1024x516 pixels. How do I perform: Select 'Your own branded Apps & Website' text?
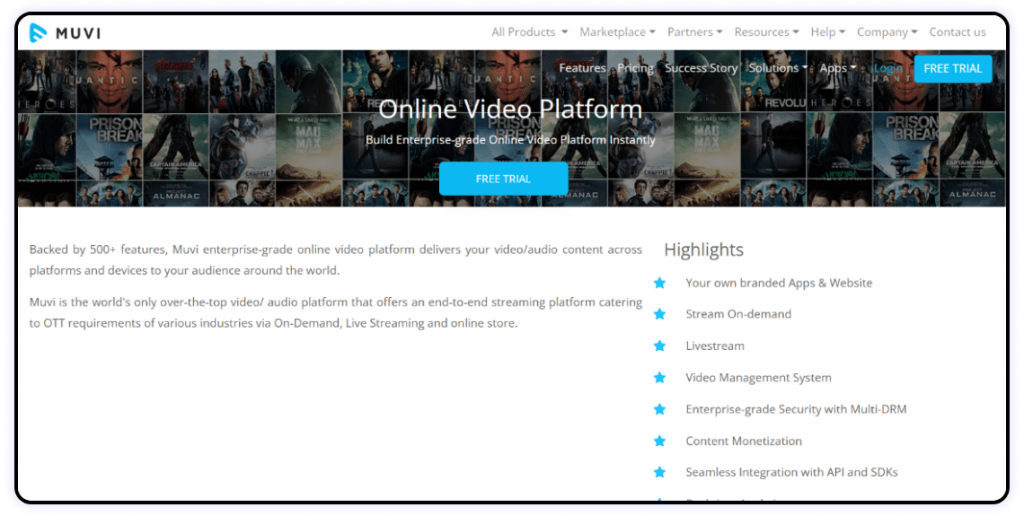pos(778,283)
